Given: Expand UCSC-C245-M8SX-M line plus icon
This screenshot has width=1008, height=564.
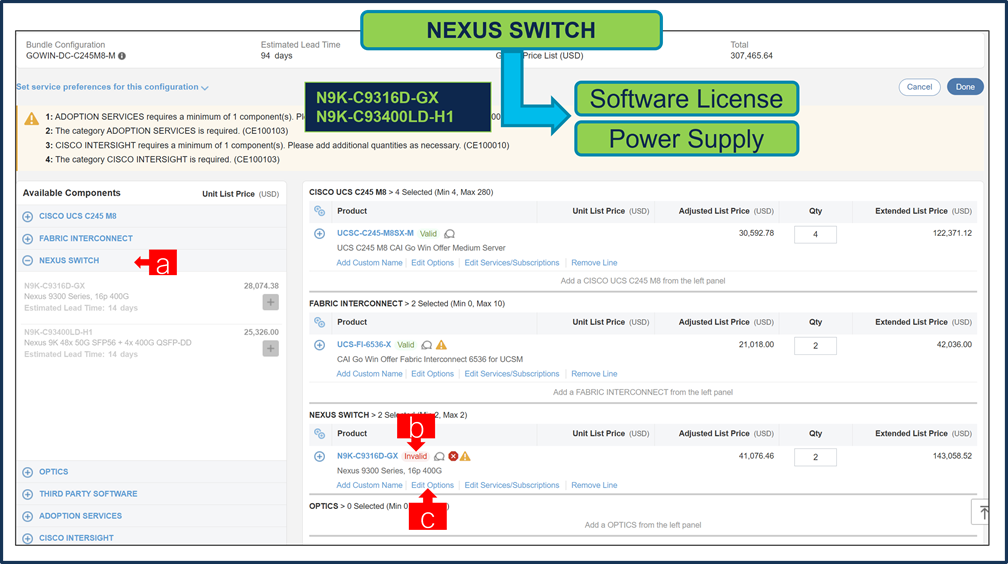Looking at the screenshot, I should pyautogui.click(x=320, y=233).
